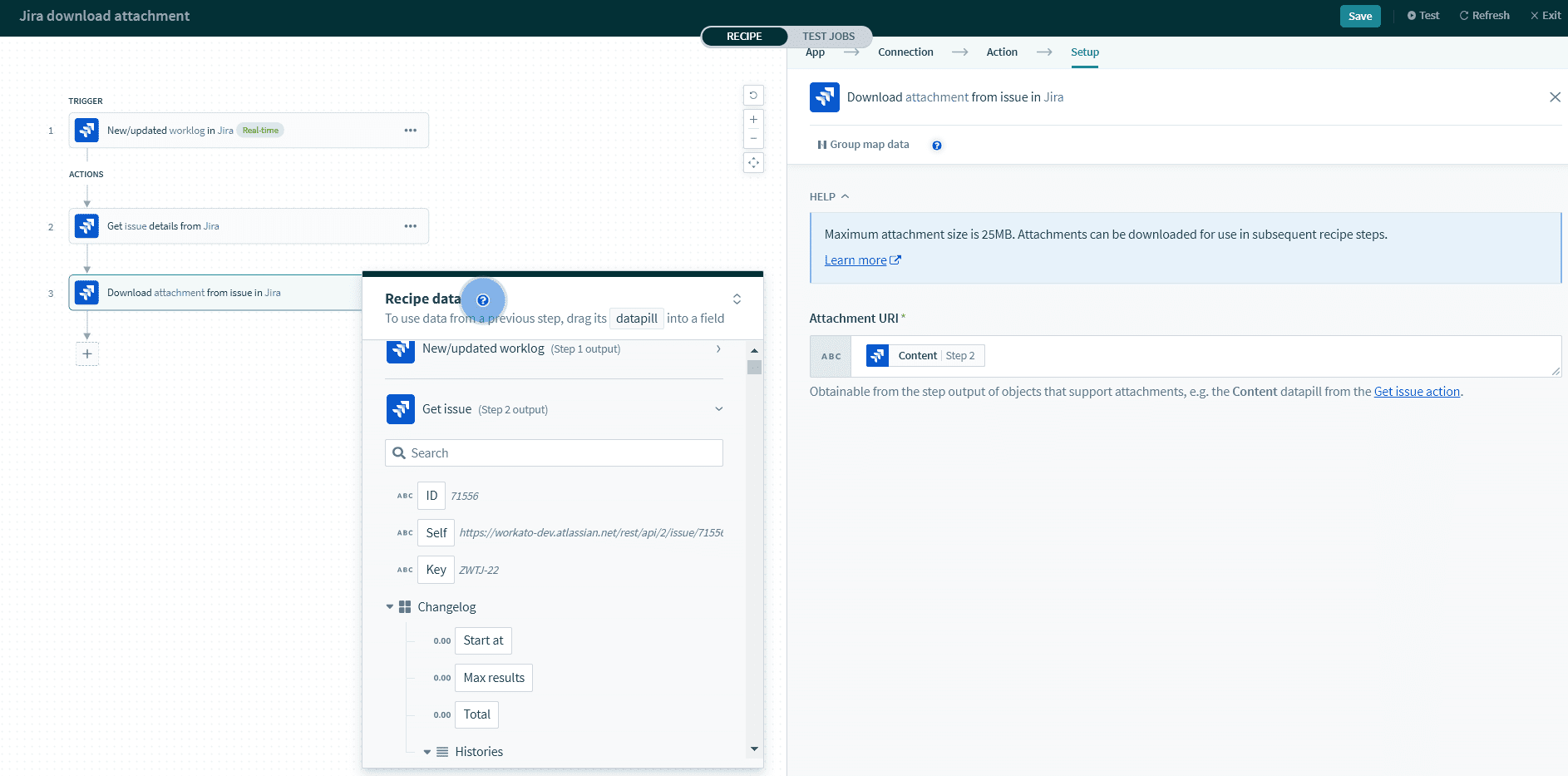The width and height of the screenshot is (1568, 776).
Task: Click the canvas undo/reset icon
Action: click(x=753, y=96)
